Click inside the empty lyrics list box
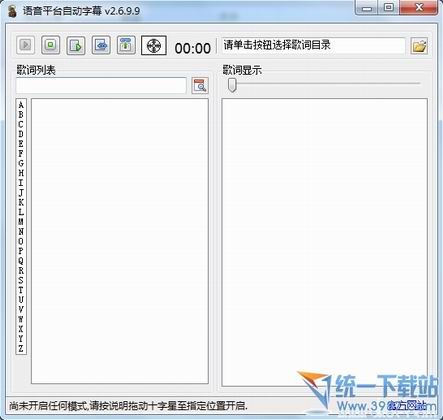 [x=120, y=241]
